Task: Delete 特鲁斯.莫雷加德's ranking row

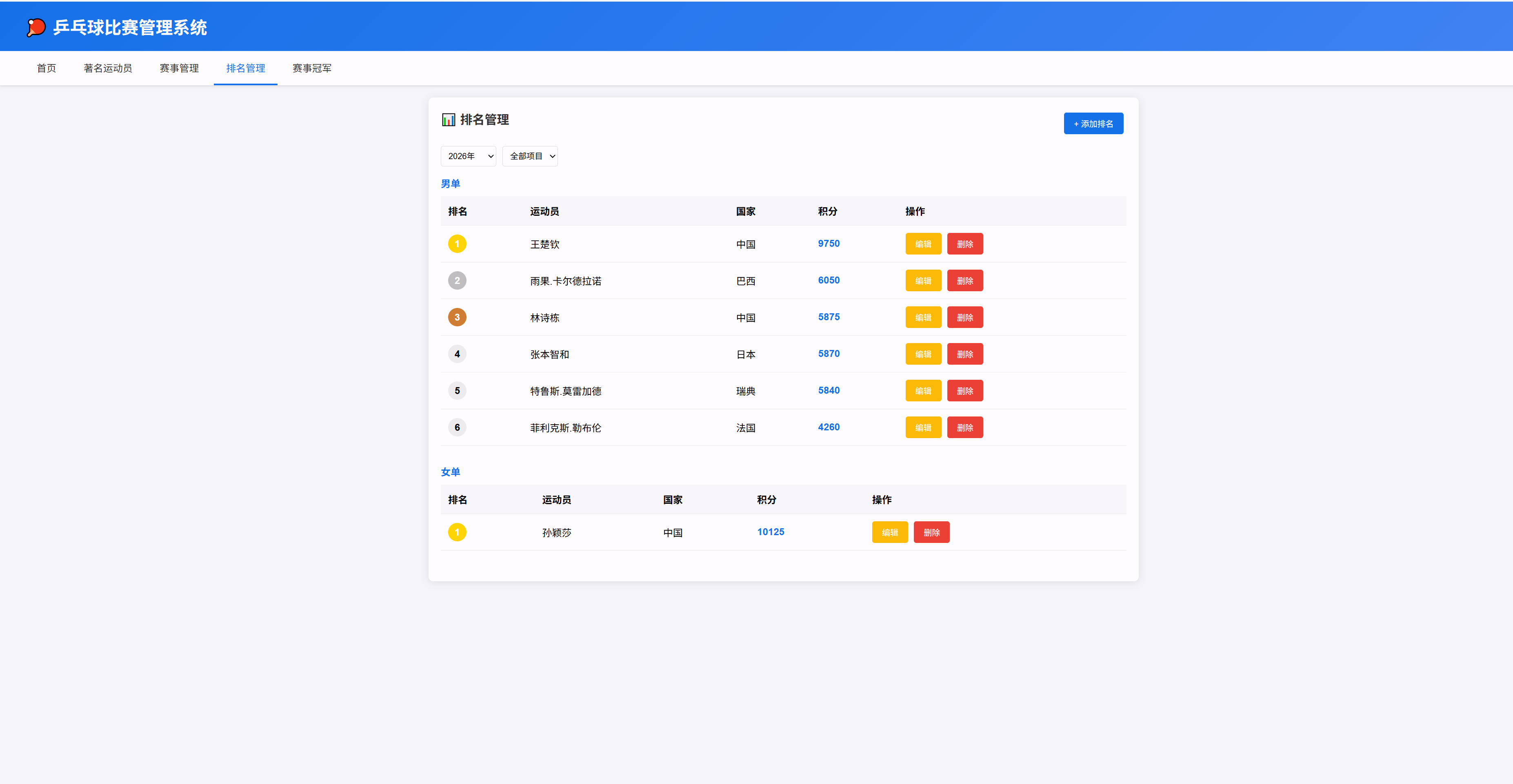Action: (964, 391)
